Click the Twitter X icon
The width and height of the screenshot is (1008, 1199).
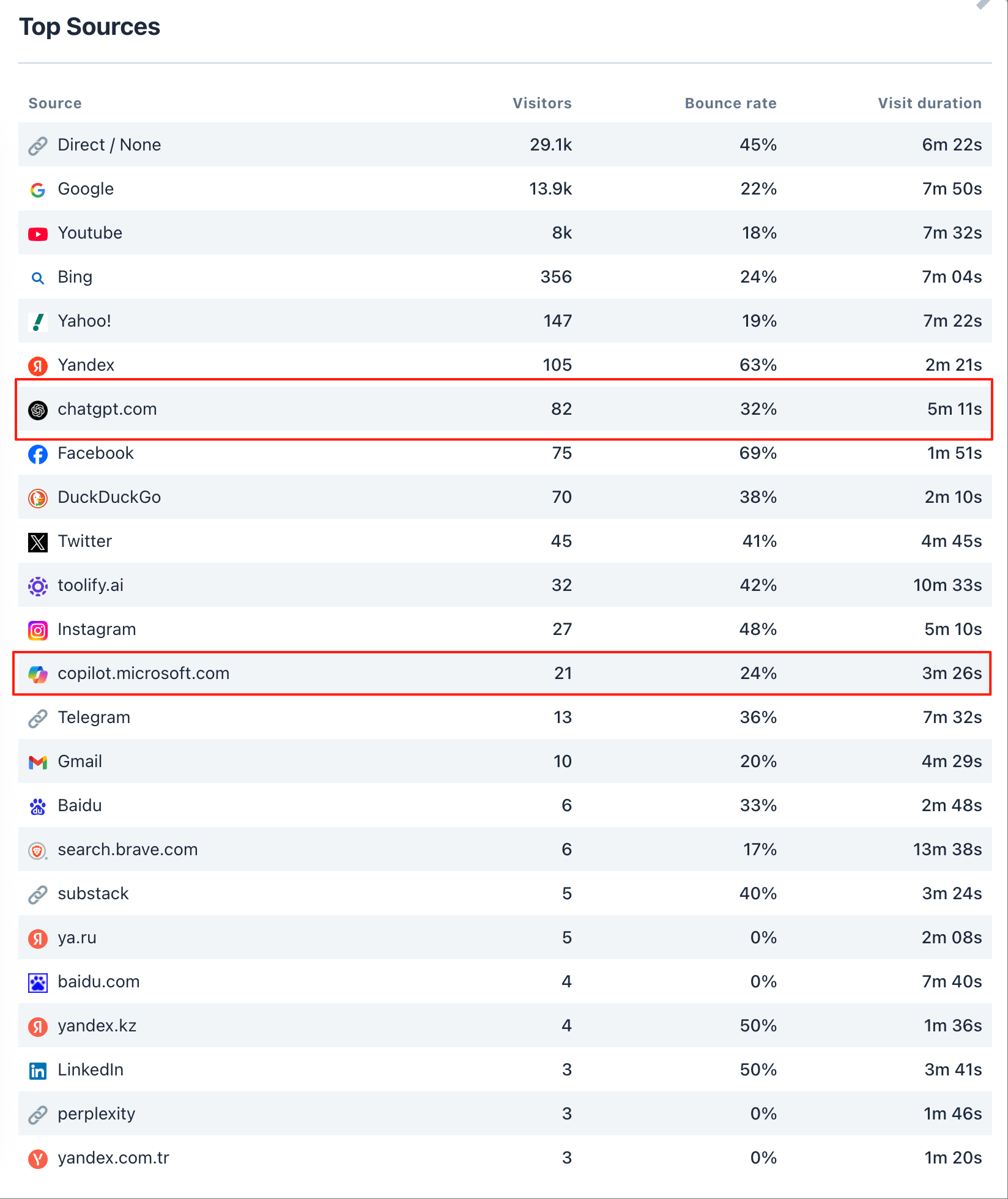click(x=38, y=542)
